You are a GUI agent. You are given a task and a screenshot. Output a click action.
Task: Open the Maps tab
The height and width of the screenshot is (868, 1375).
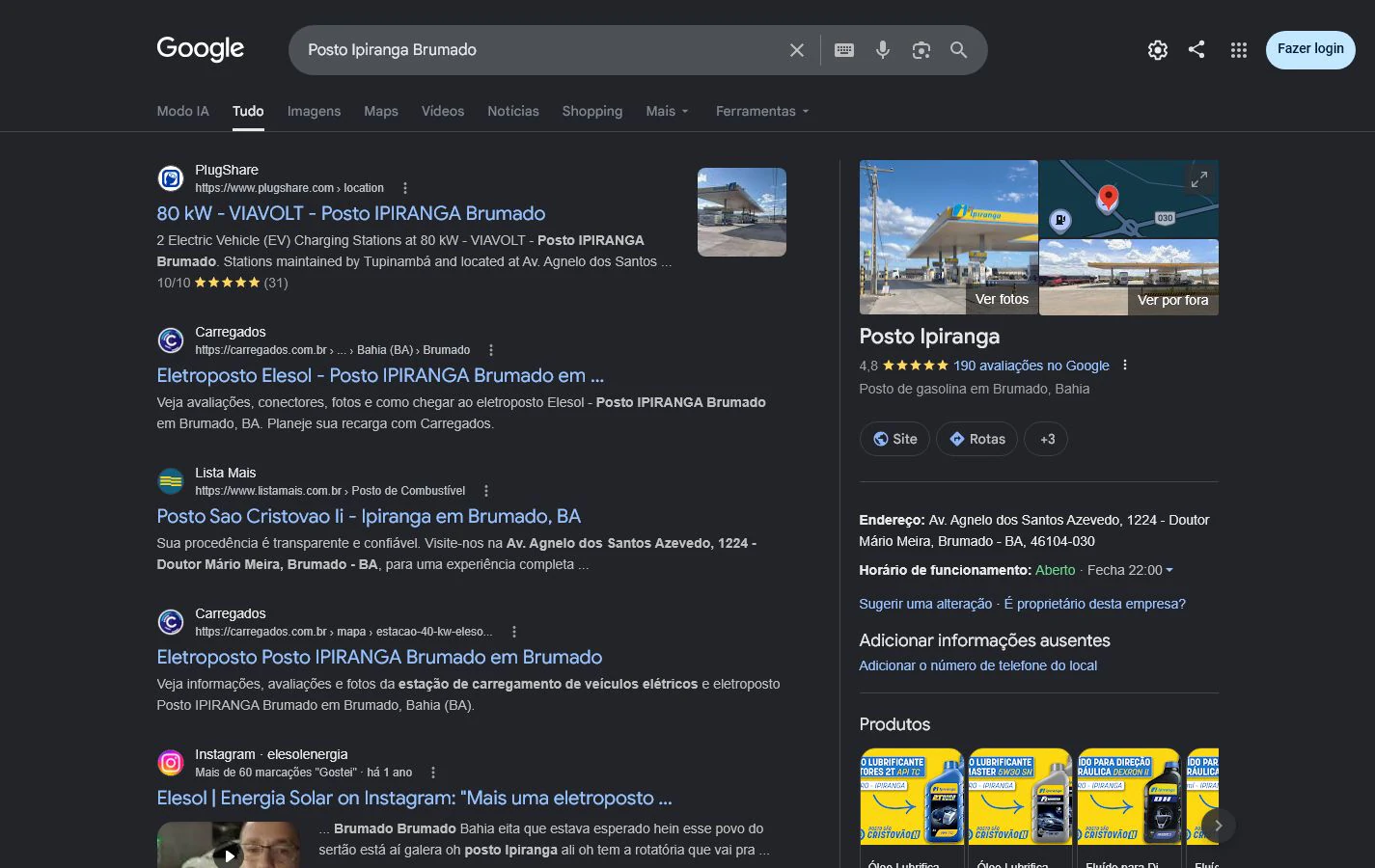click(x=381, y=111)
